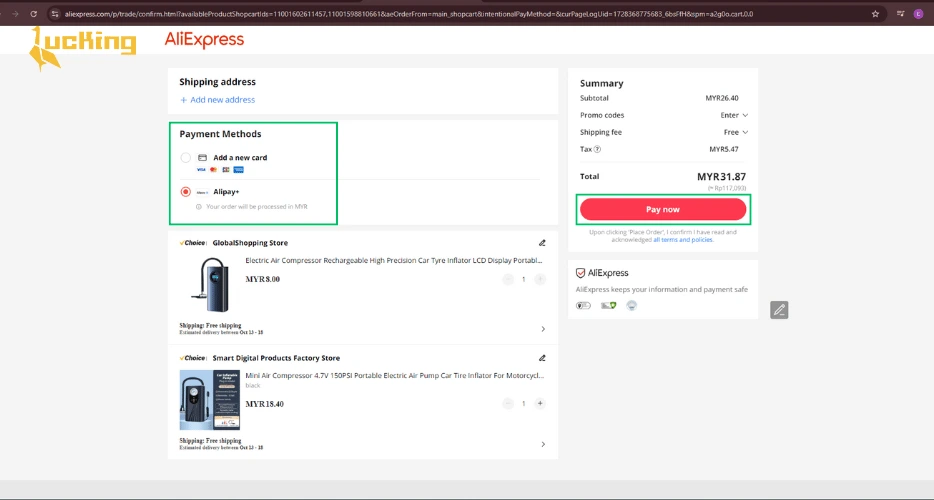Click the credit card icon beside Add a new card
The width and height of the screenshot is (934, 500).
(x=203, y=158)
